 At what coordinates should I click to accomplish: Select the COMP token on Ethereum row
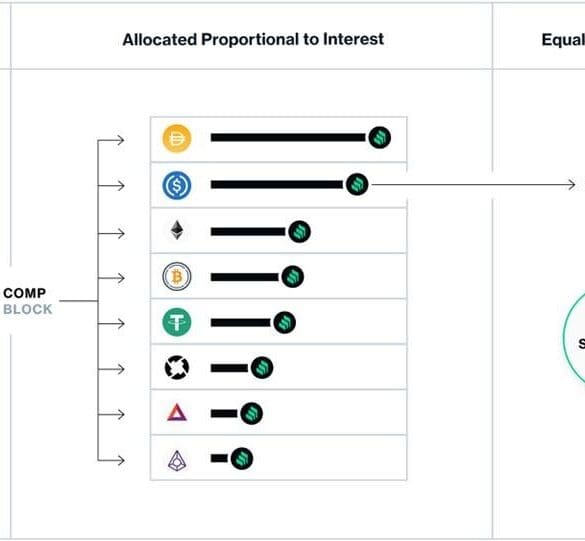pyautogui.click(x=299, y=232)
